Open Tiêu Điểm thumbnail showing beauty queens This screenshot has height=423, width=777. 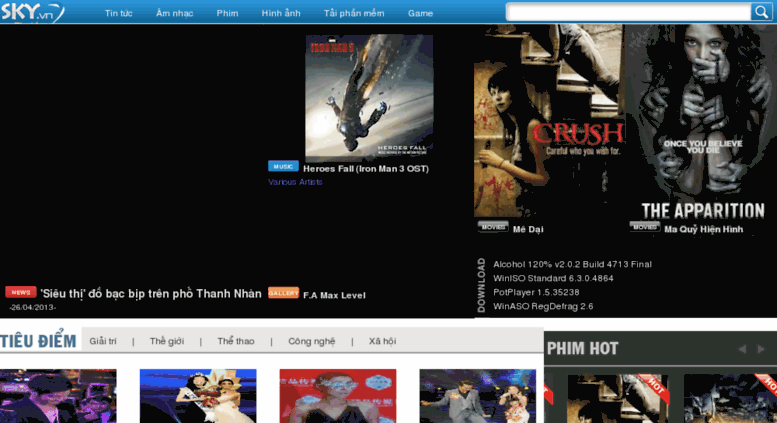click(198, 396)
